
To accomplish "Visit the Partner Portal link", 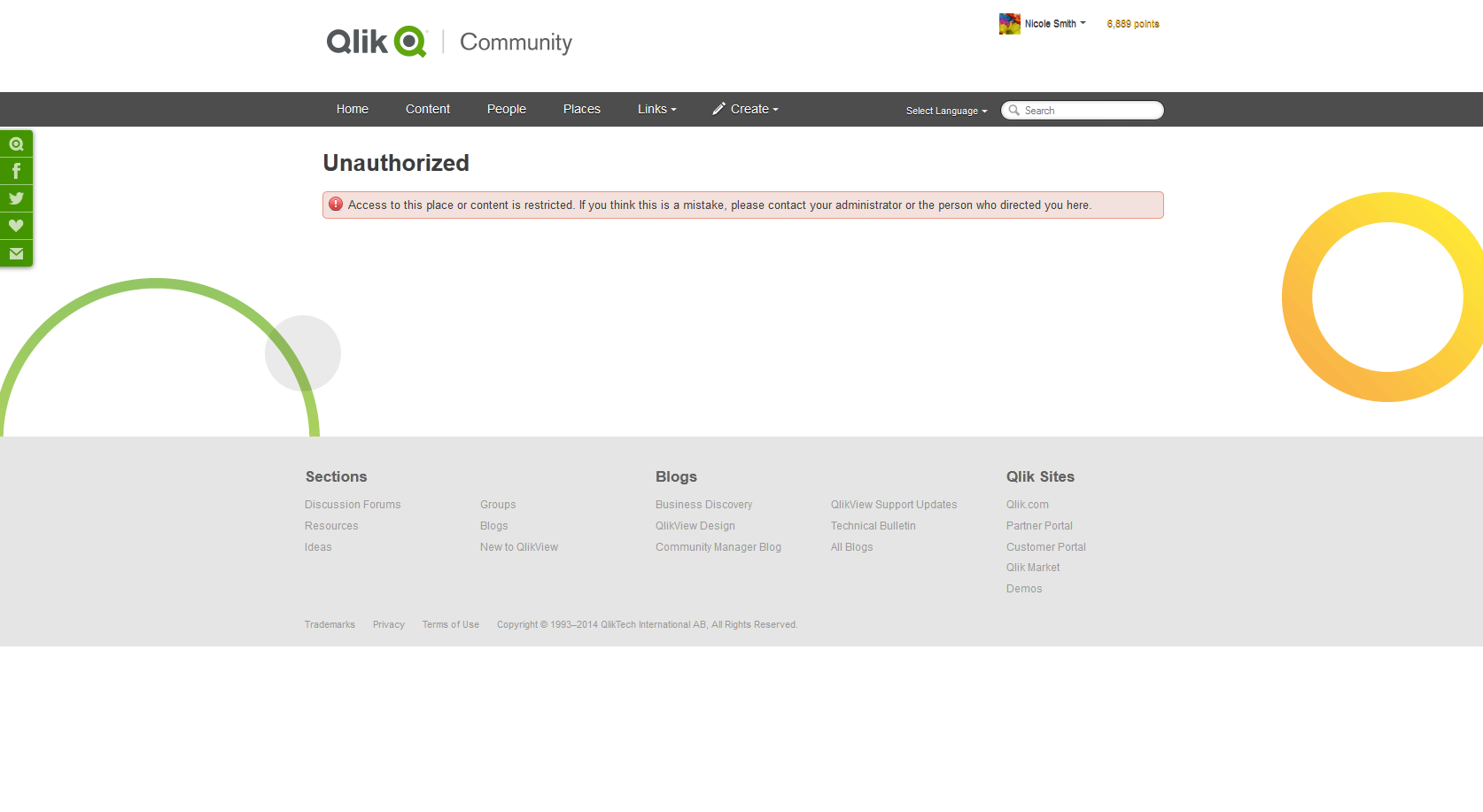I will (1039, 526).
